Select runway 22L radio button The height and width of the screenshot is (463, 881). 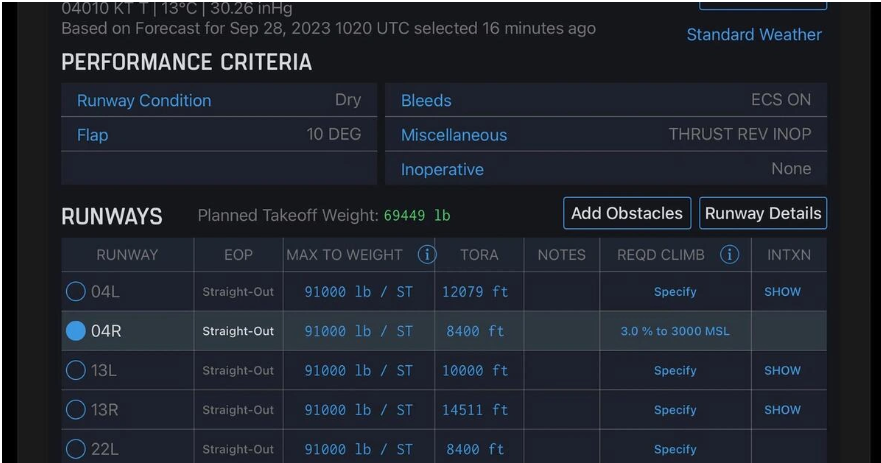pos(76,449)
